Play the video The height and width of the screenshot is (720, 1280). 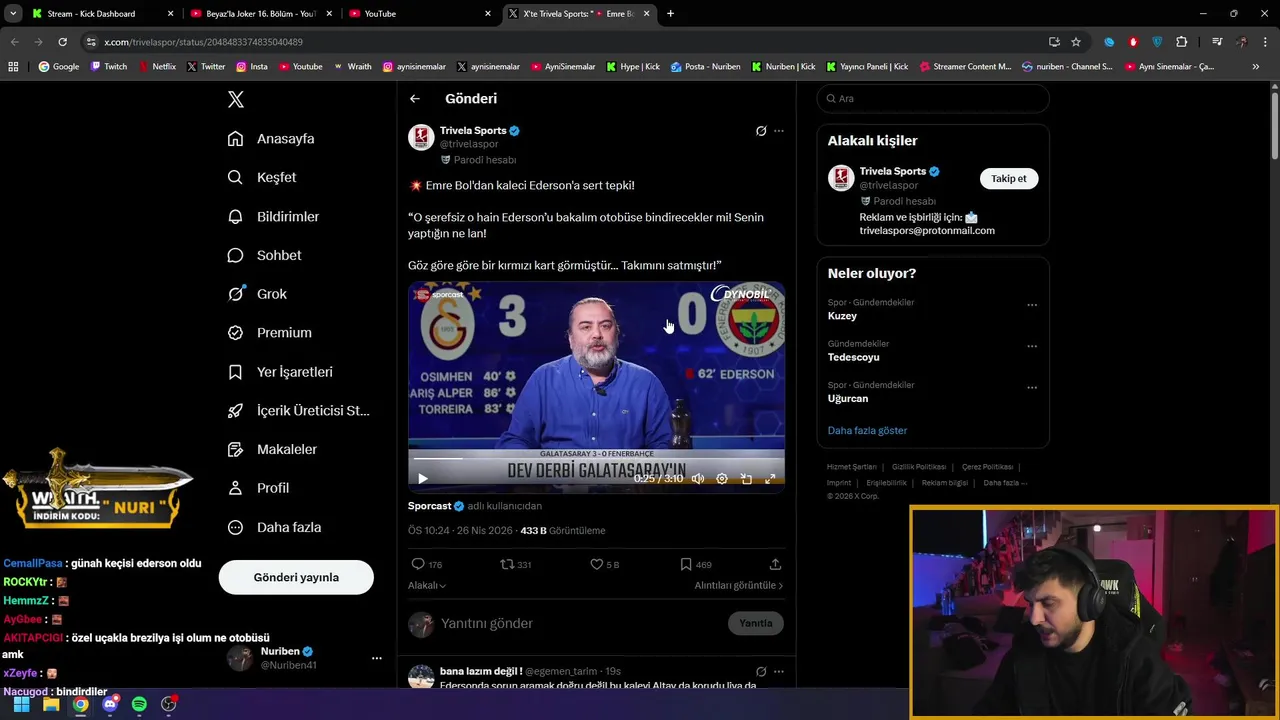tap(422, 479)
